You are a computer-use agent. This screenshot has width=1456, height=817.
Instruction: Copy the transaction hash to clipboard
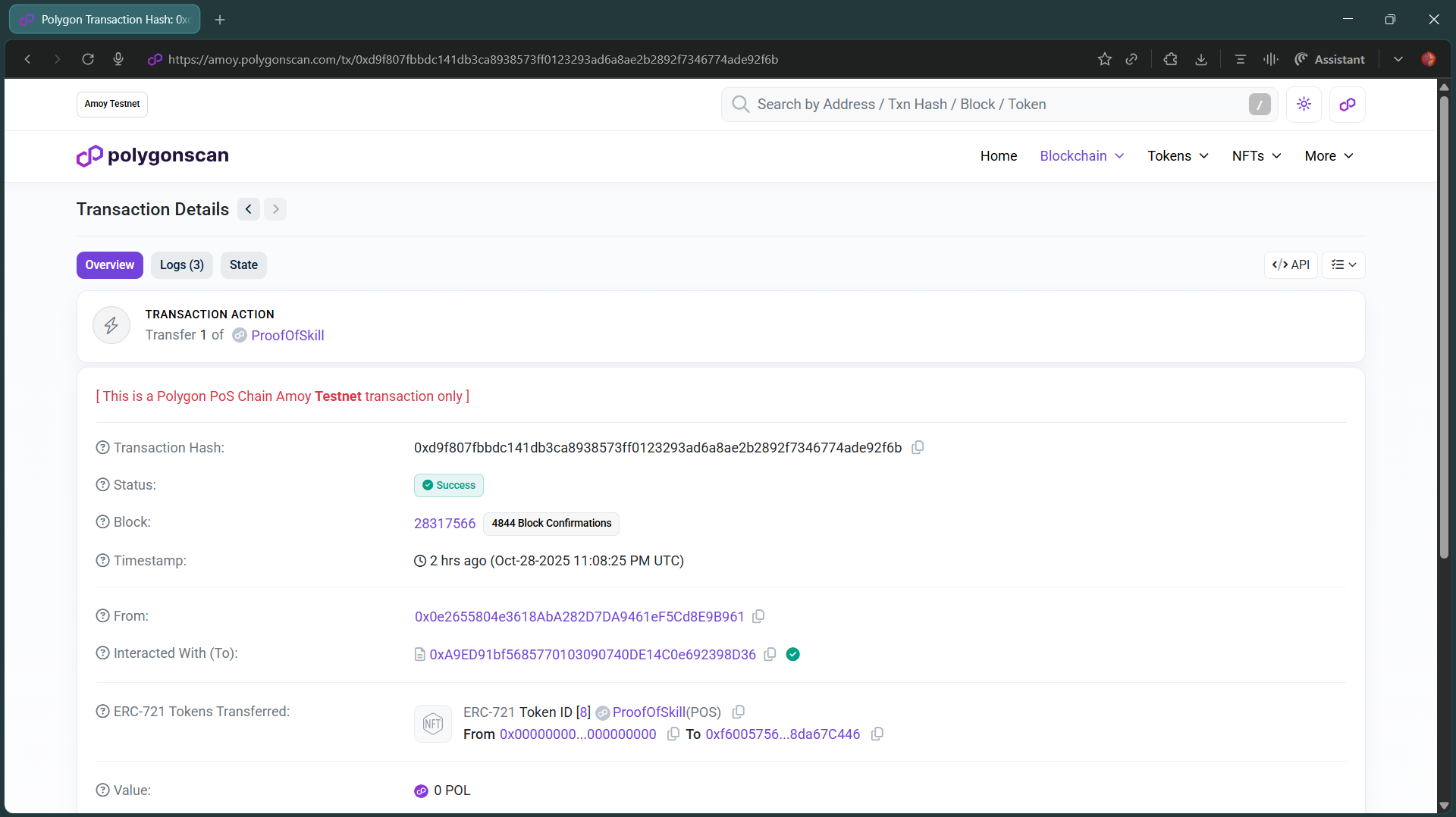[918, 447]
